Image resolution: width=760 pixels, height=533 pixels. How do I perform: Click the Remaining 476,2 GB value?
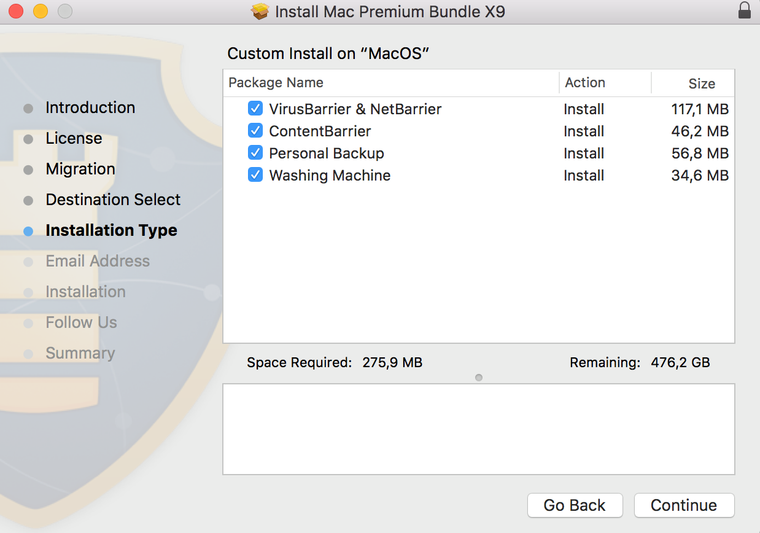tap(680, 362)
